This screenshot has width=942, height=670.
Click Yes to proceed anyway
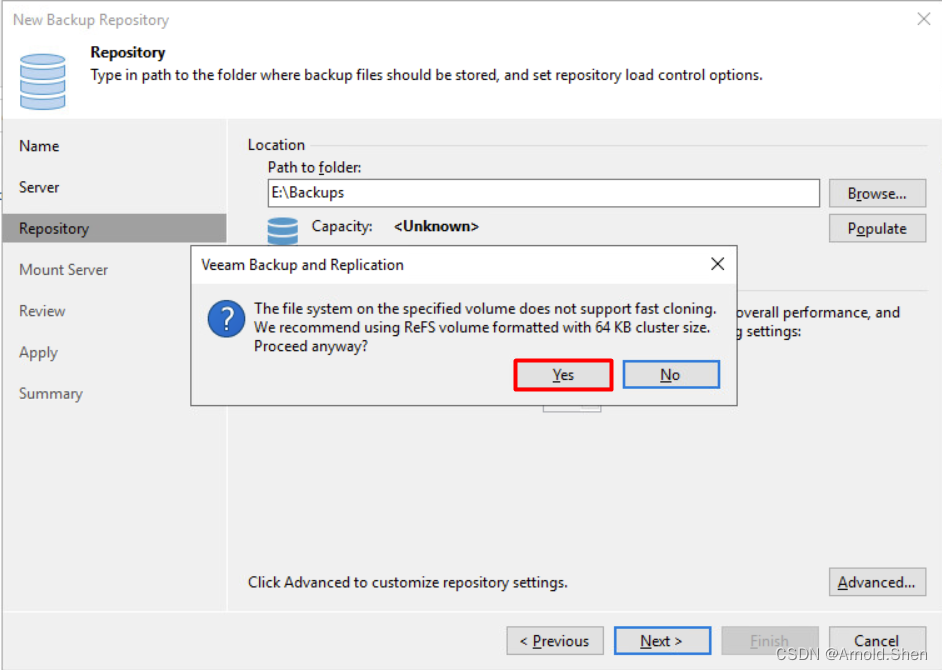click(563, 375)
